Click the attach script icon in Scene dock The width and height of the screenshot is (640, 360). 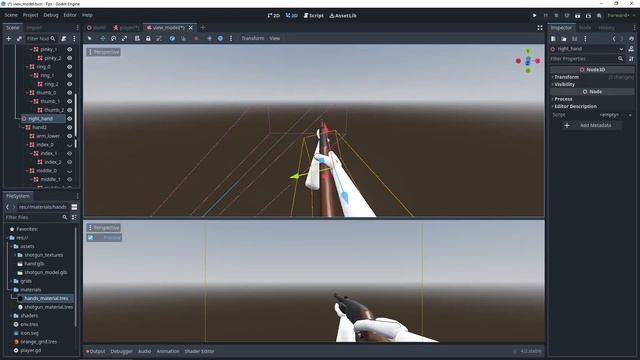[x=64, y=38]
